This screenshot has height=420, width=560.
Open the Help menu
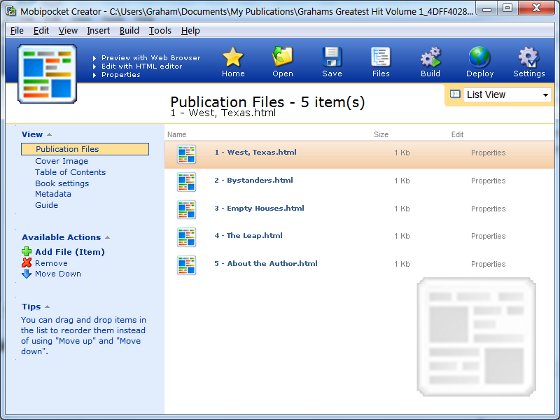click(190, 31)
